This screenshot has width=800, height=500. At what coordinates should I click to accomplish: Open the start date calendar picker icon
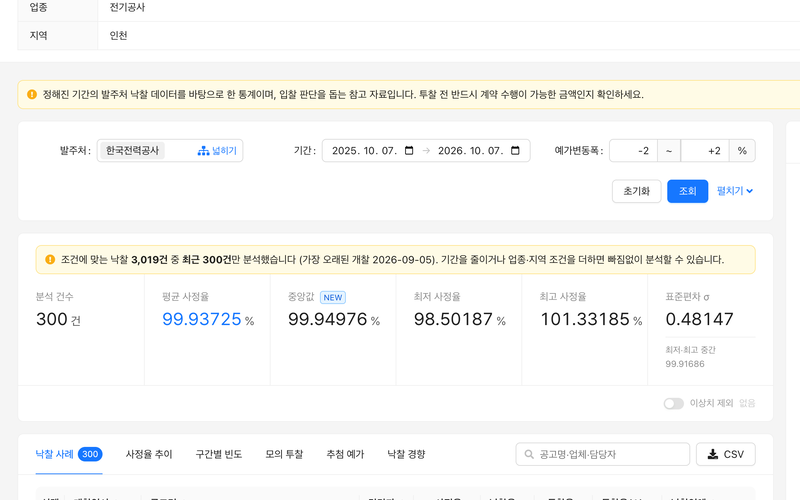pos(409,151)
